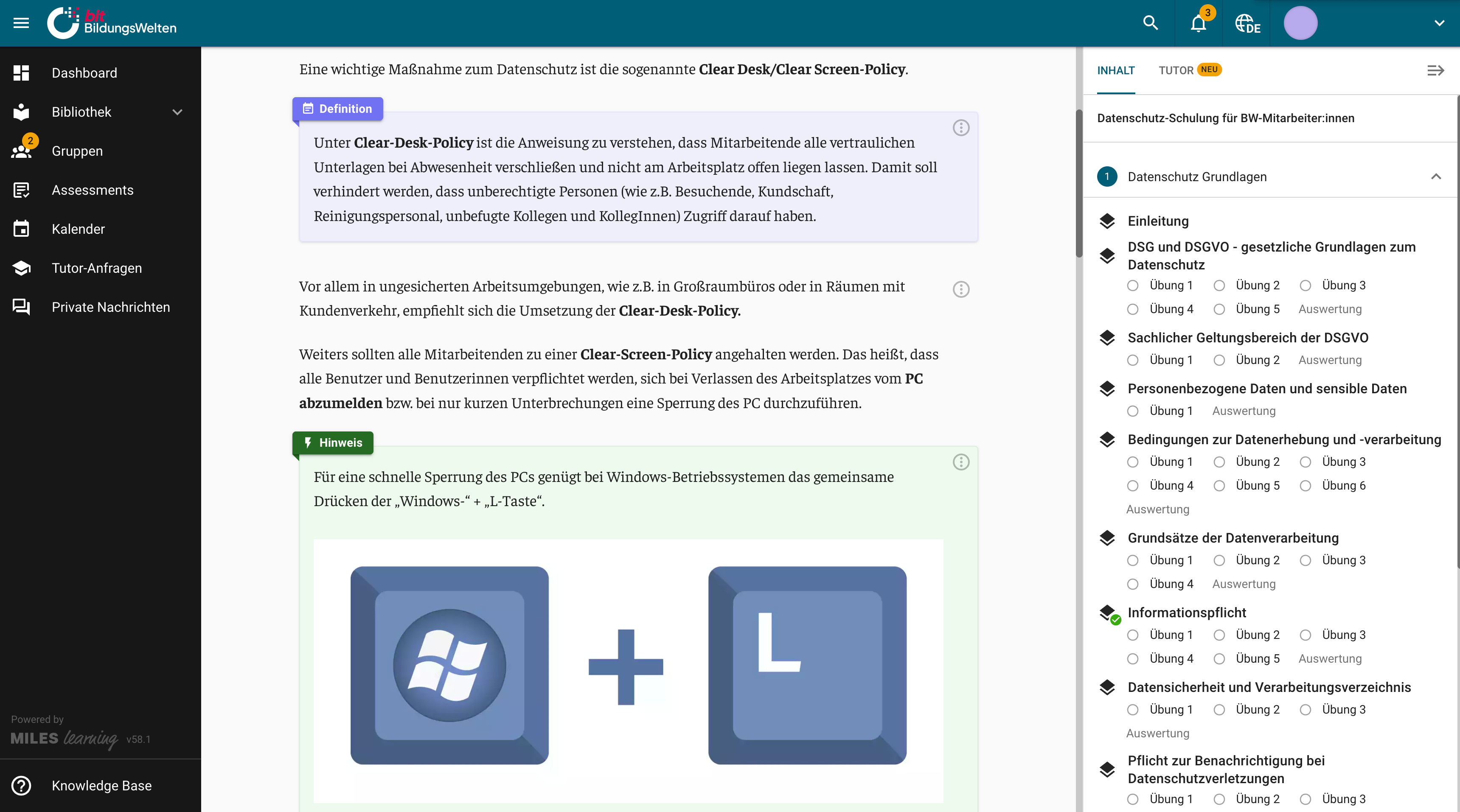Expand the Bibliothek submenu chevron
The width and height of the screenshot is (1460, 812).
click(x=177, y=112)
